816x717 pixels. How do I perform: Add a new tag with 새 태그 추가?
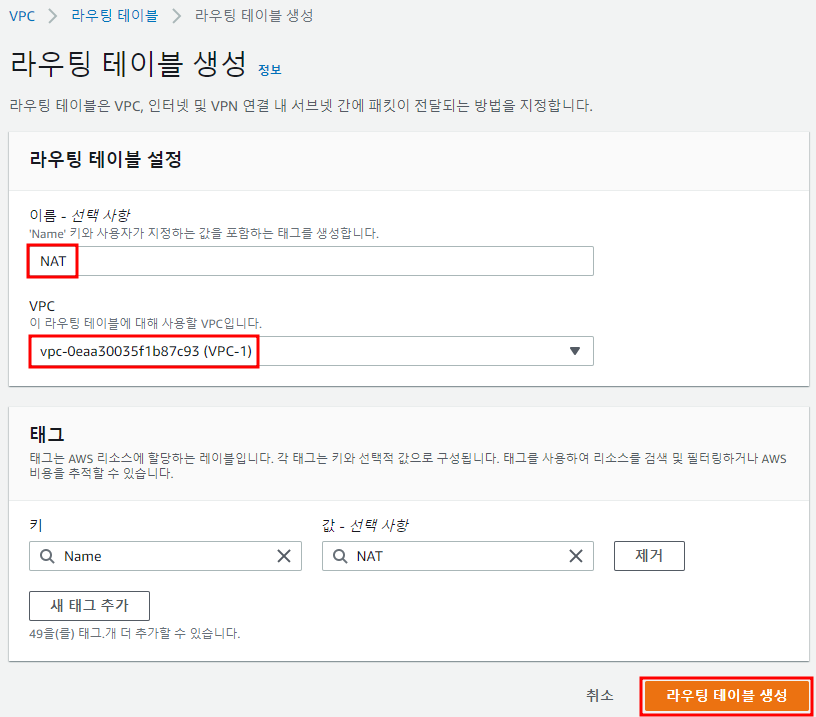90,606
